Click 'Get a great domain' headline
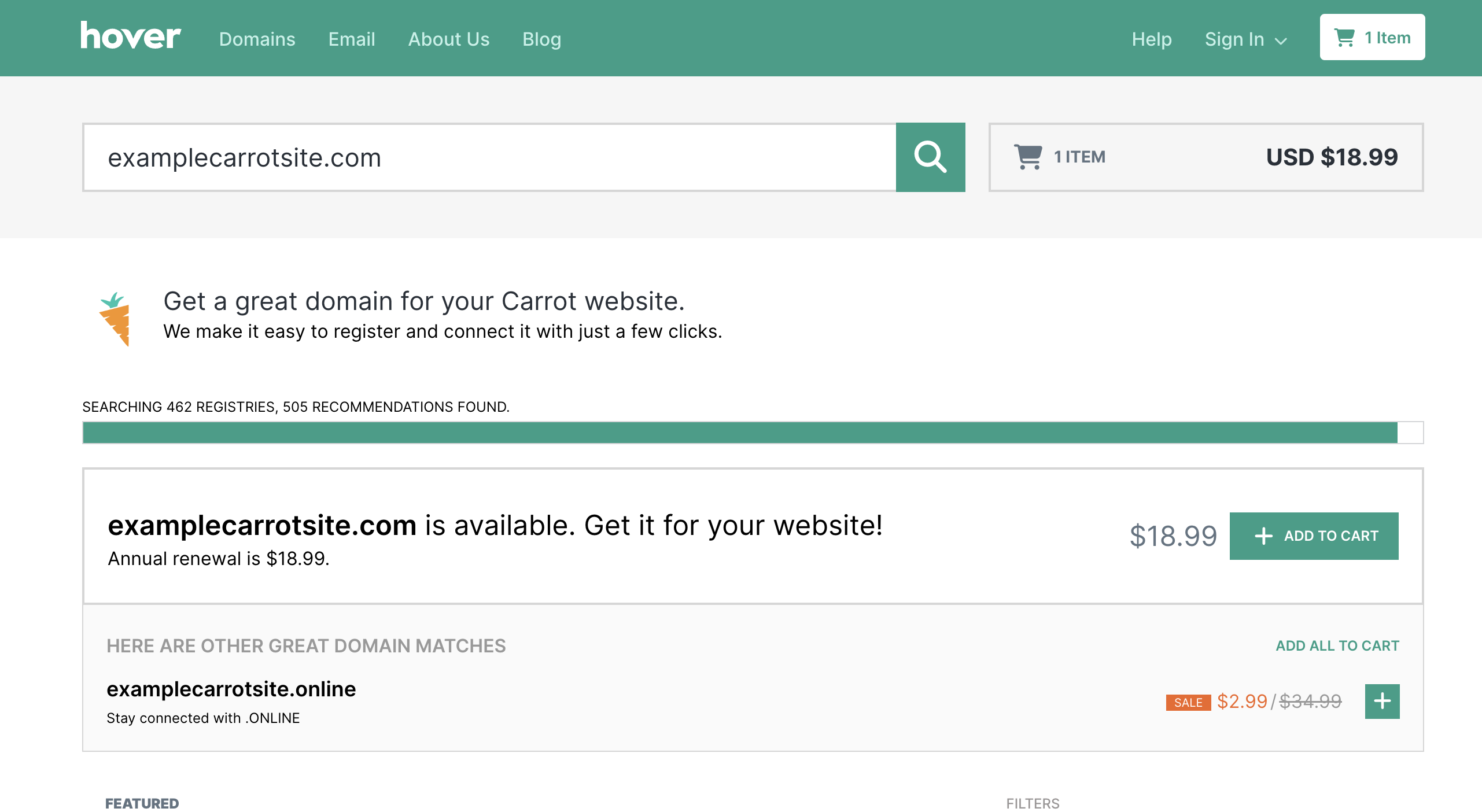This screenshot has height=812, width=1482. 424,301
